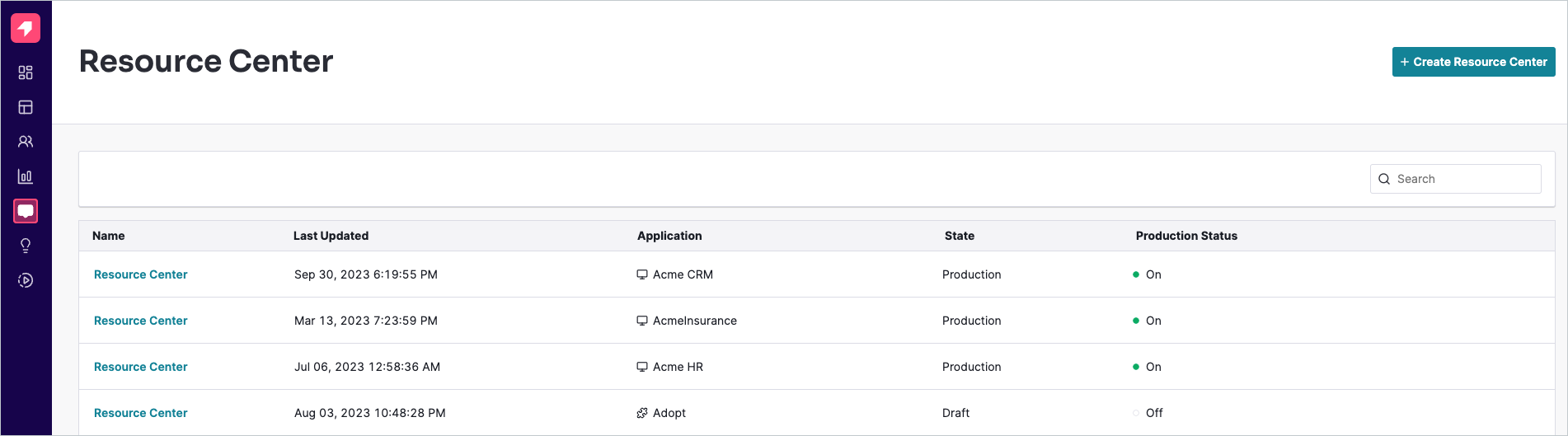
Task: Sort by the Production Status column header
Action: [x=1186, y=236]
